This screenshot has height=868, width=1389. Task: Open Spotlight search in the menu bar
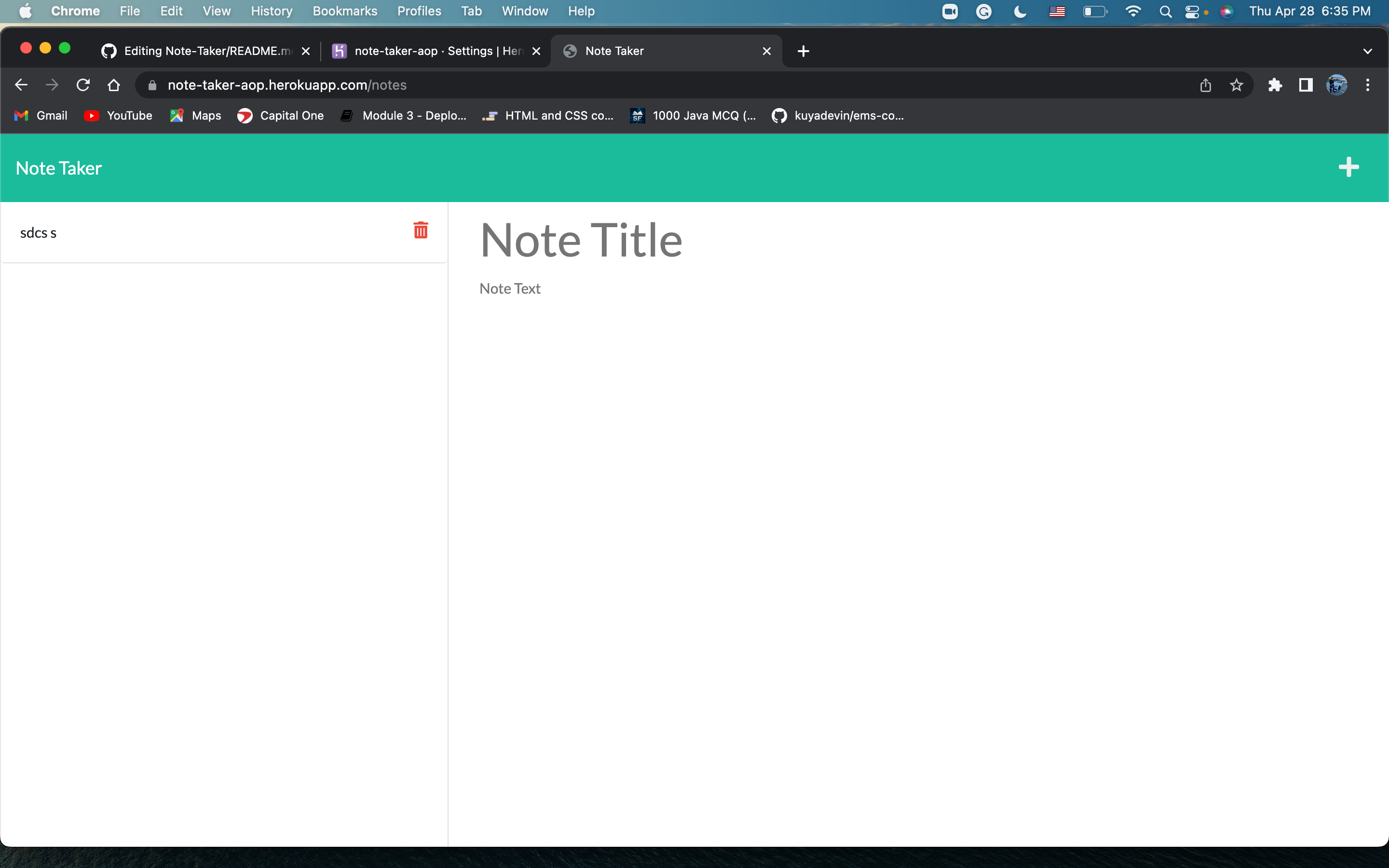click(x=1165, y=11)
